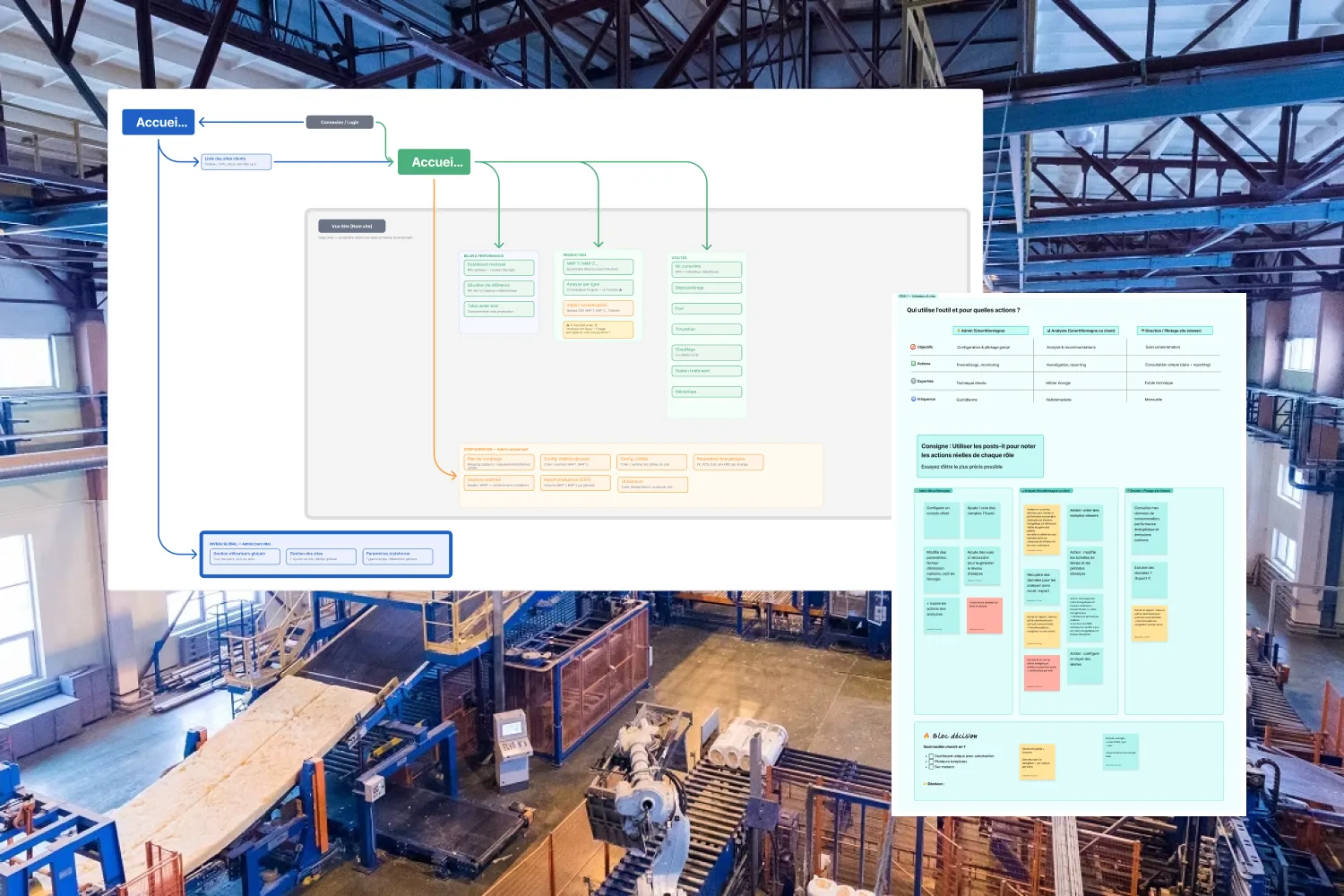Select the Import volumes prod card

tap(599, 307)
